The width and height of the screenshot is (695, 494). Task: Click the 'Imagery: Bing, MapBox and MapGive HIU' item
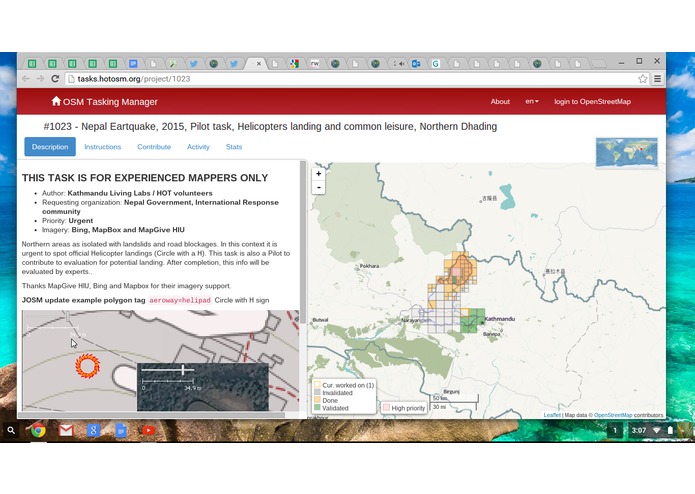pyautogui.click(x=113, y=230)
